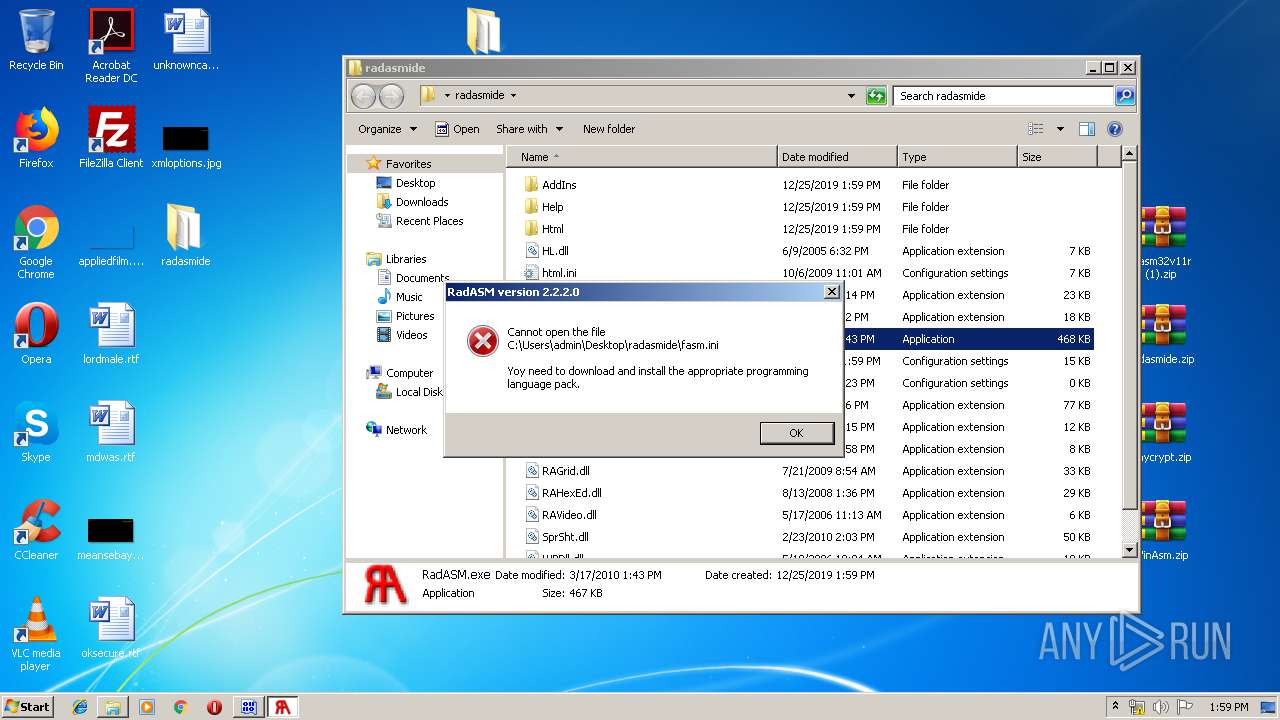Select the Opera desktop icon
Image resolution: width=1280 pixels, height=720 pixels.
[x=36, y=334]
